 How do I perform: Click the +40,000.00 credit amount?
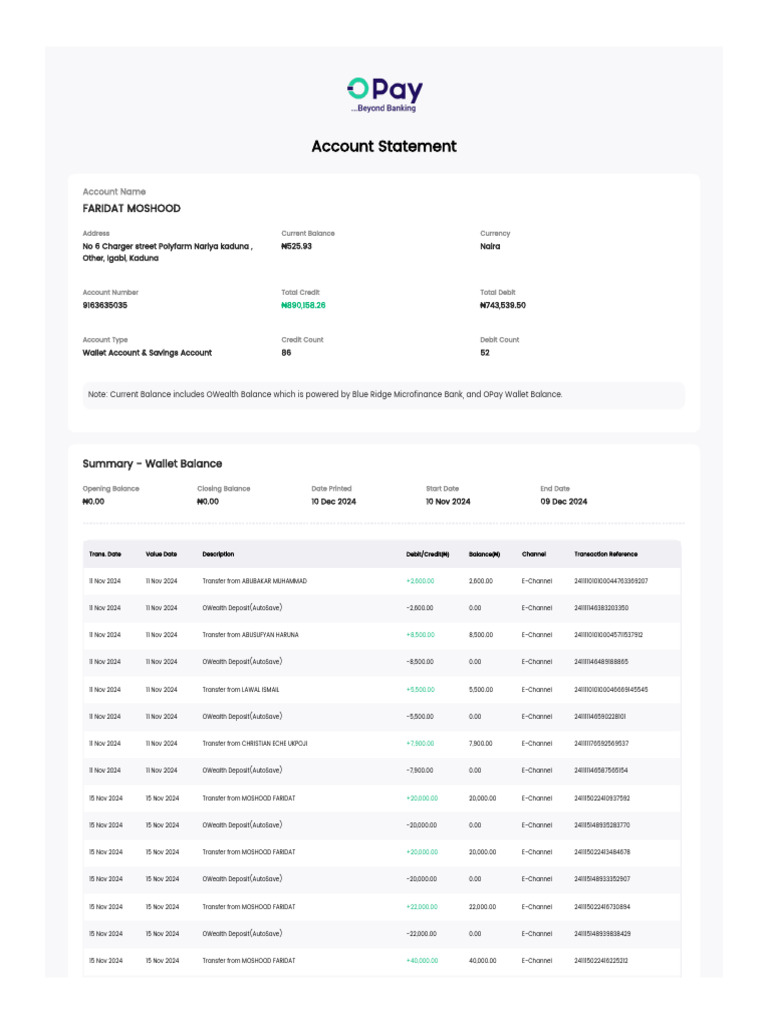point(421,961)
